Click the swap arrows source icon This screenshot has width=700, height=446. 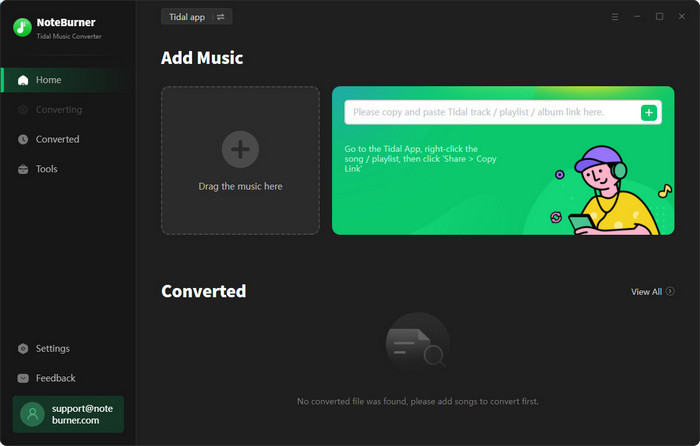tap(221, 17)
